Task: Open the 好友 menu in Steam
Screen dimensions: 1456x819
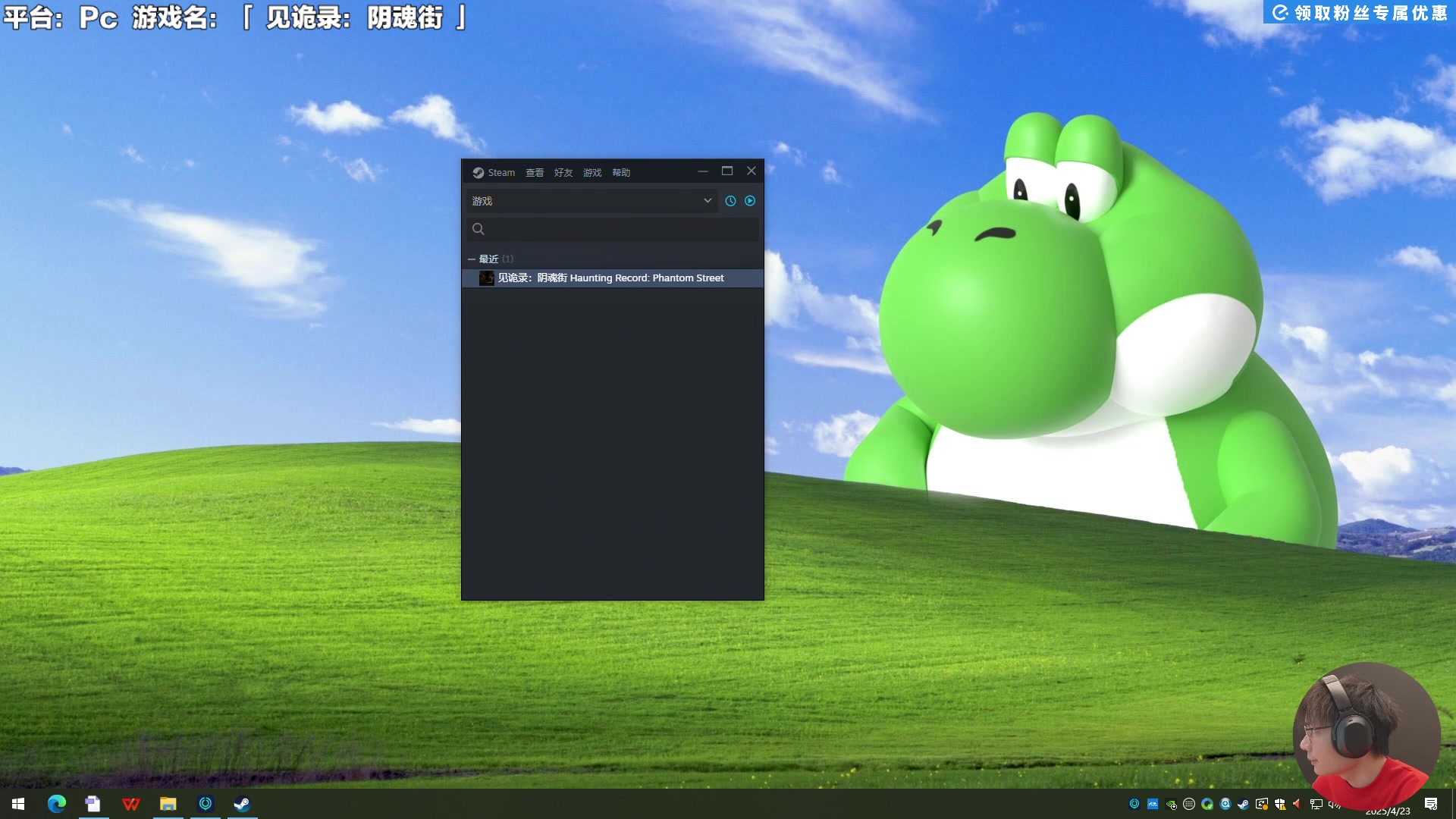Action: [563, 173]
